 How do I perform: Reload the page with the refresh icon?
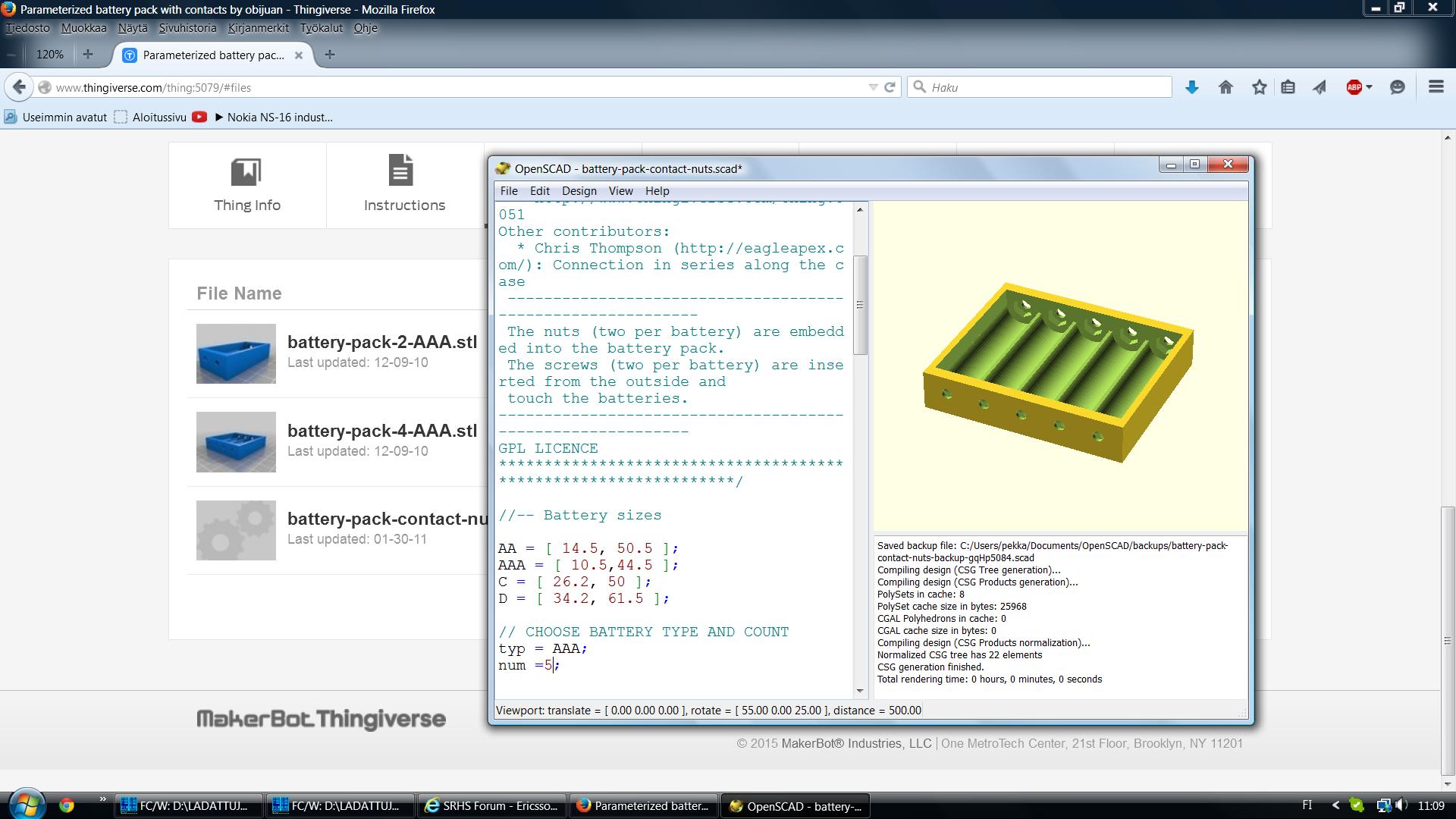(890, 87)
